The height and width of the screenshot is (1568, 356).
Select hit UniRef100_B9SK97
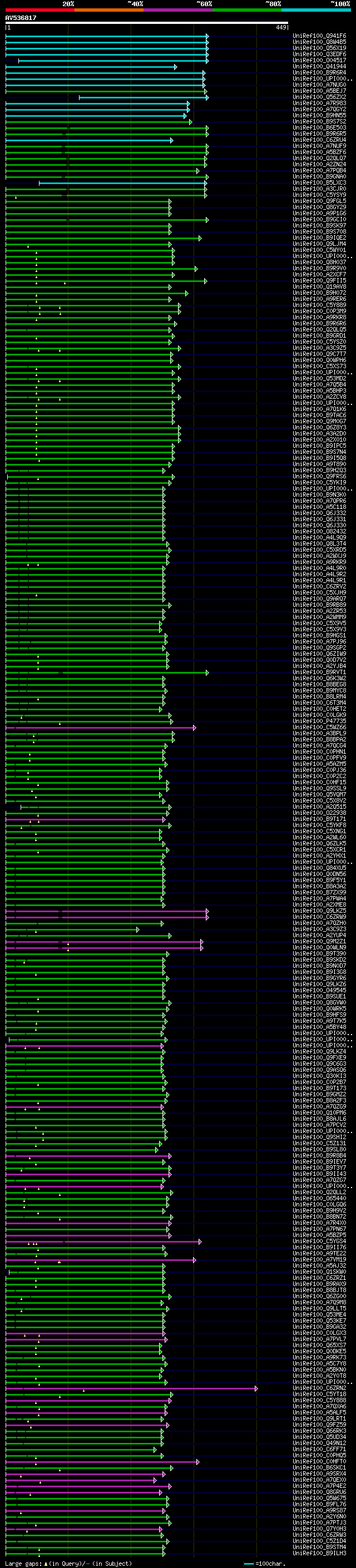click(319, 226)
